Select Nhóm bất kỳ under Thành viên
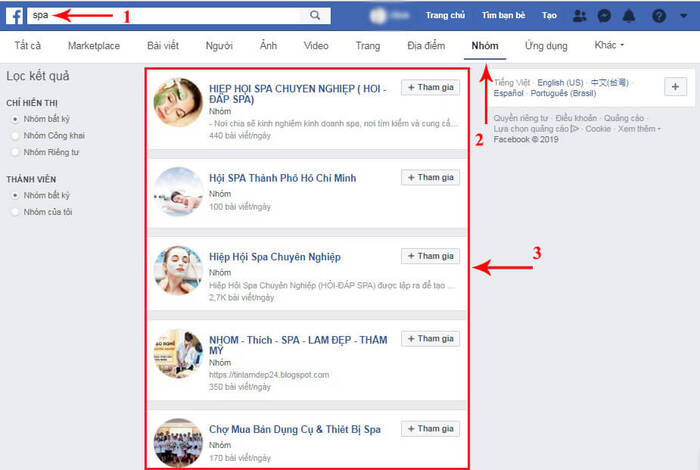 tap(15, 195)
